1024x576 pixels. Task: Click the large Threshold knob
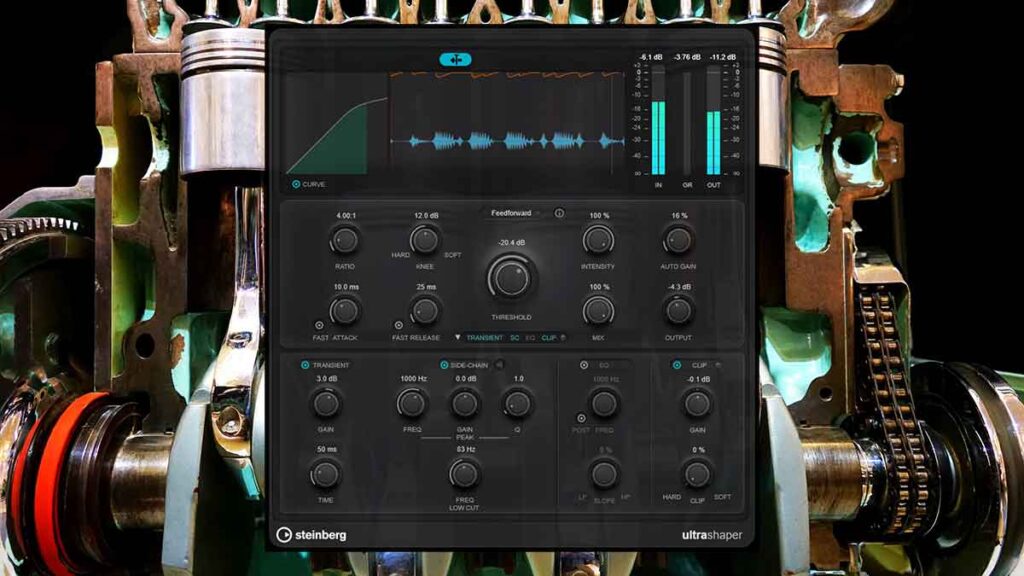tap(511, 279)
